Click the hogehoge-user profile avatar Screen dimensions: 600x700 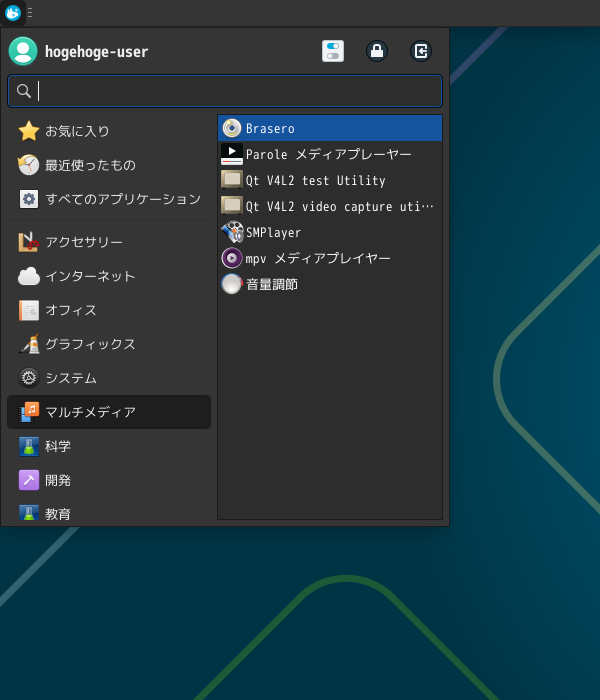pyautogui.click(x=23, y=51)
